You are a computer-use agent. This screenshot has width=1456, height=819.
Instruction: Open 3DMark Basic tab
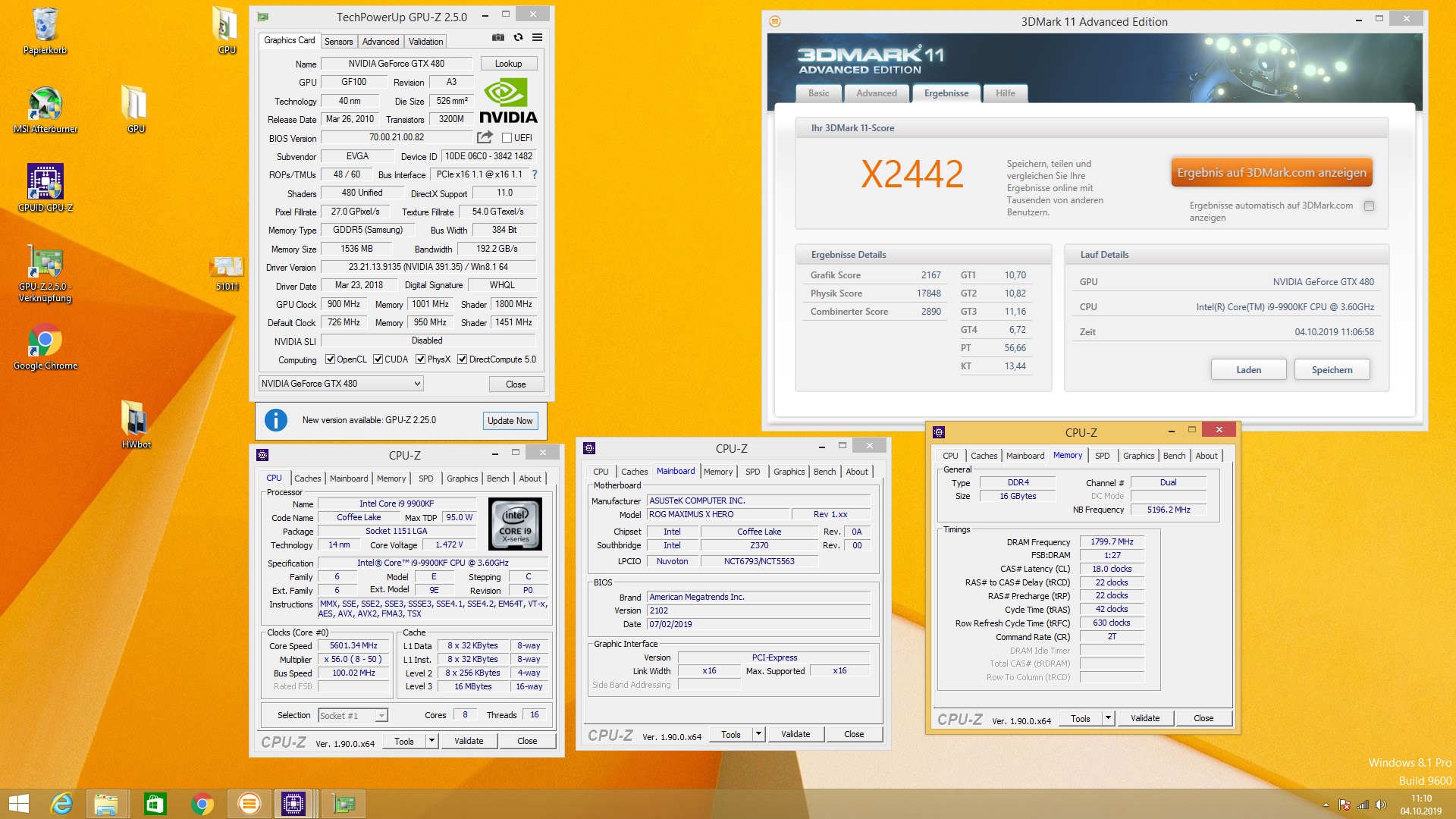pyautogui.click(x=819, y=93)
